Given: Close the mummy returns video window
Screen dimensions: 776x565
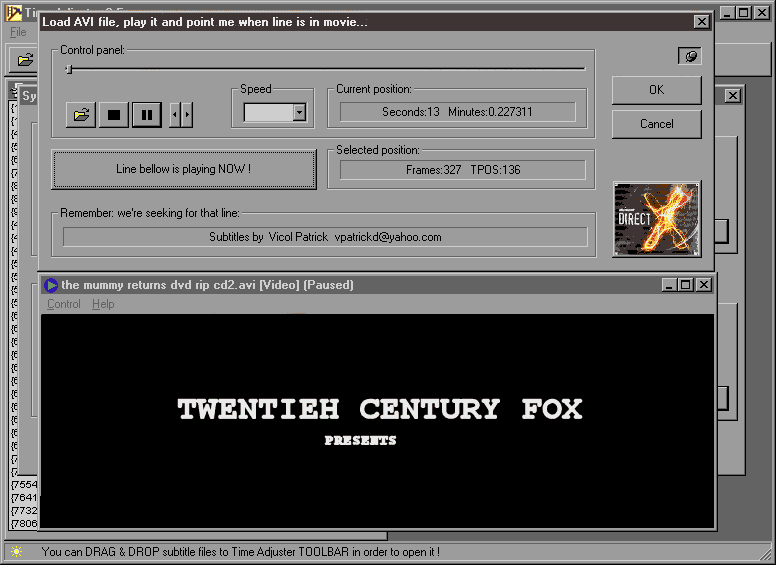Looking at the screenshot, I should point(703,285).
